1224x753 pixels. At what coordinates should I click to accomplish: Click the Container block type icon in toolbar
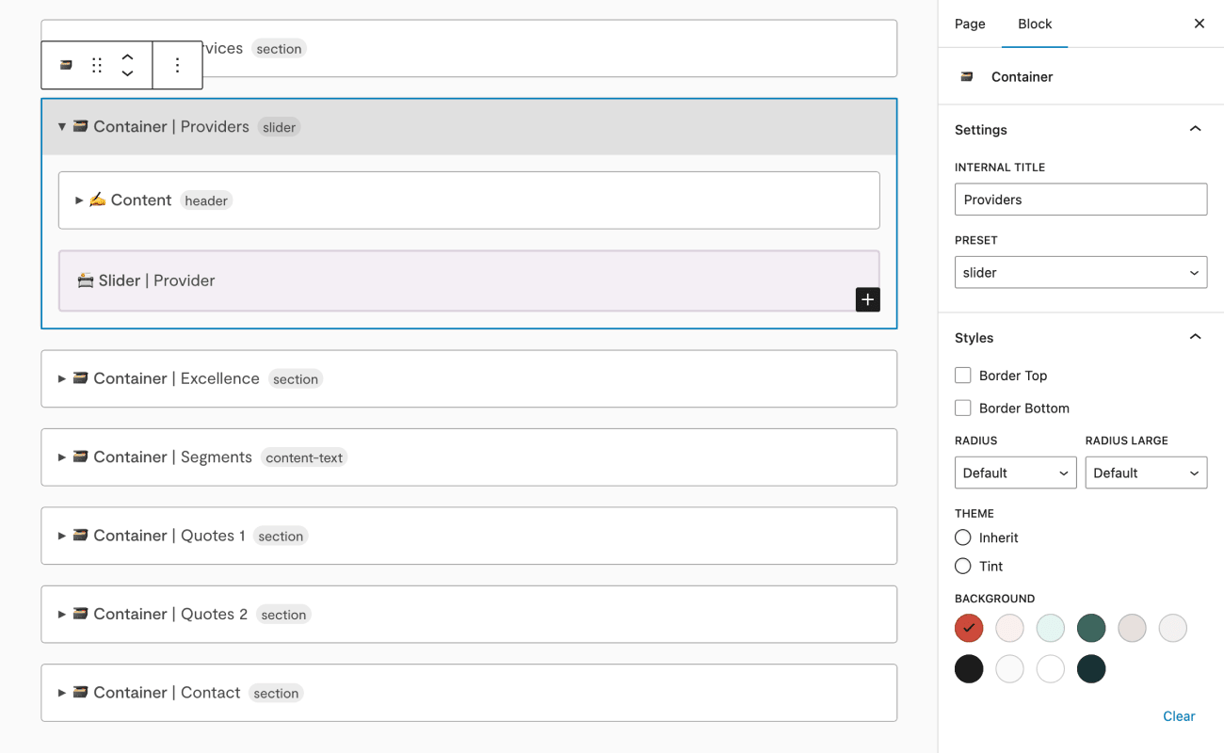(x=66, y=65)
